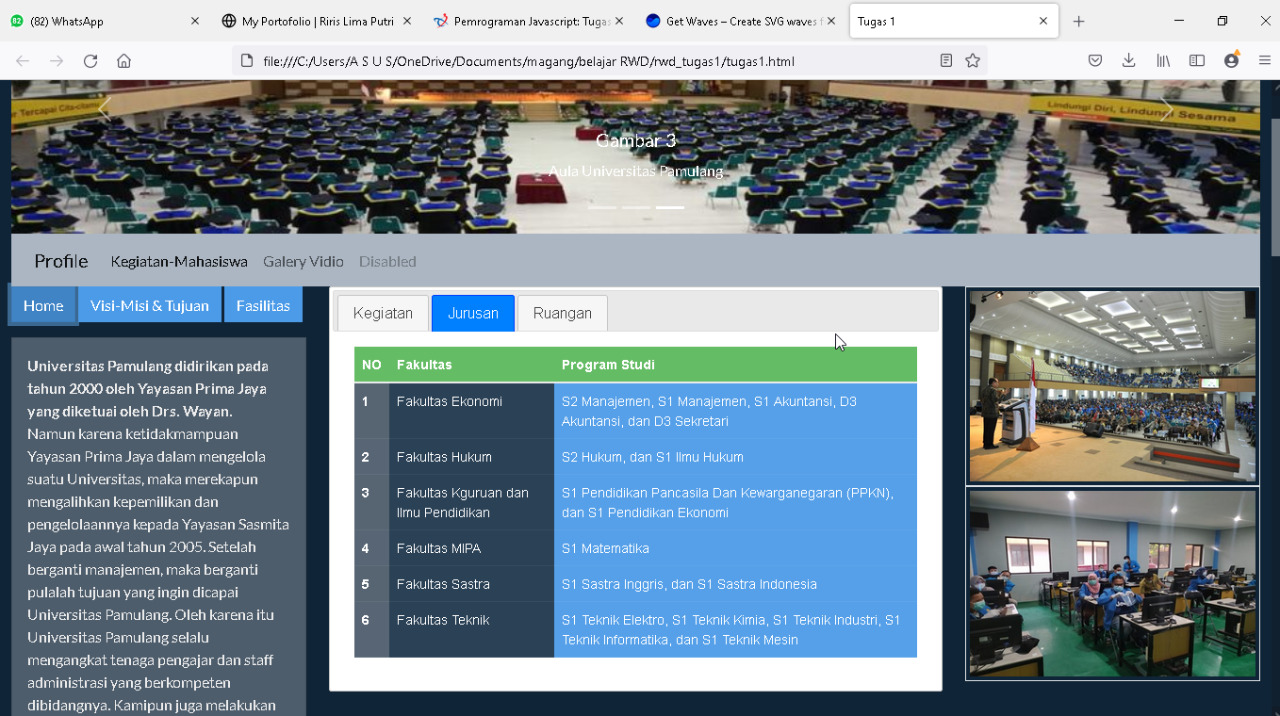Open the auditorium ceremony photo thumbnail

pyautogui.click(x=1112, y=386)
